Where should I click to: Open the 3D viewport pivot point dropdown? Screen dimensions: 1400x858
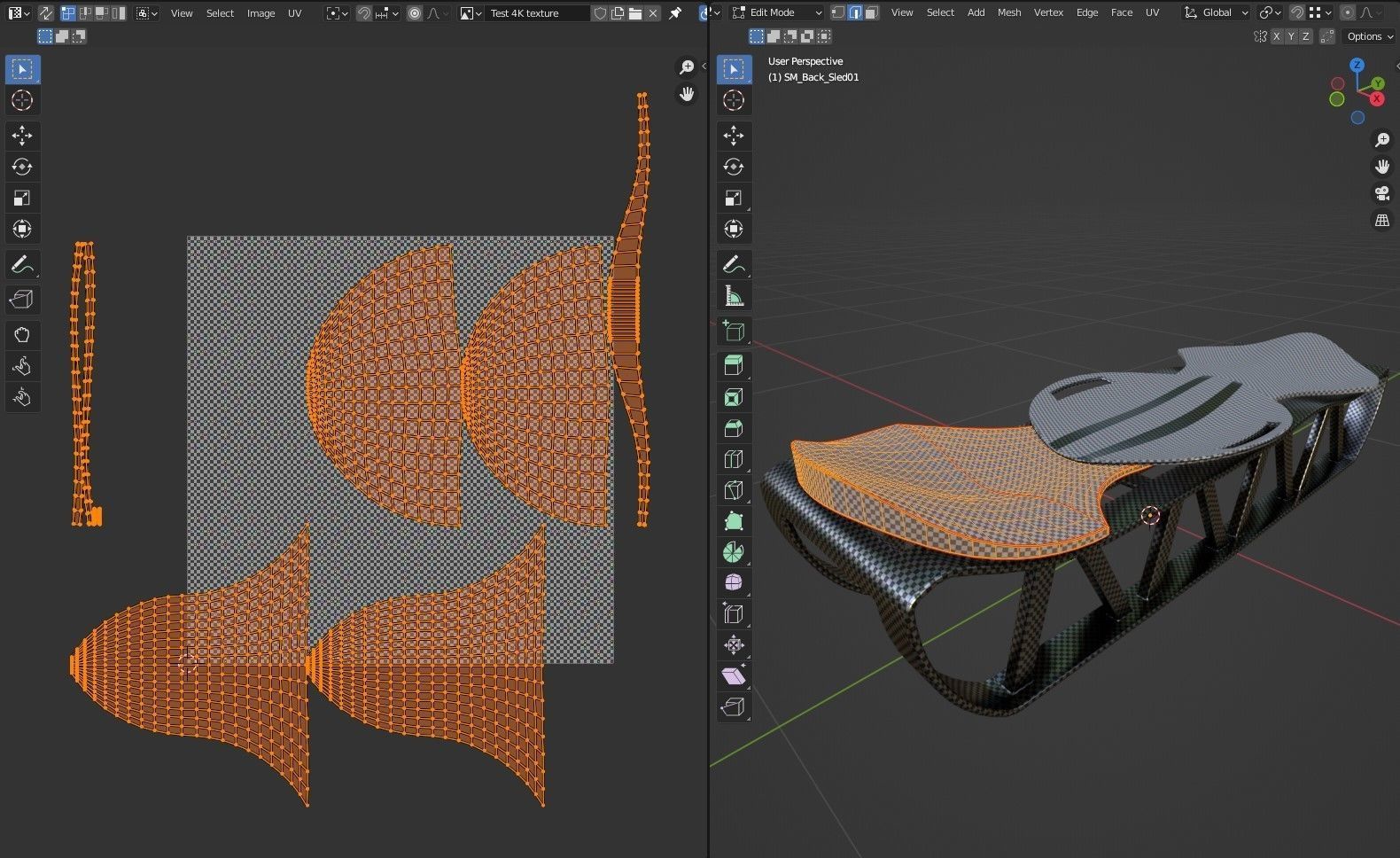pyautogui.click(x=1272, y=12)
